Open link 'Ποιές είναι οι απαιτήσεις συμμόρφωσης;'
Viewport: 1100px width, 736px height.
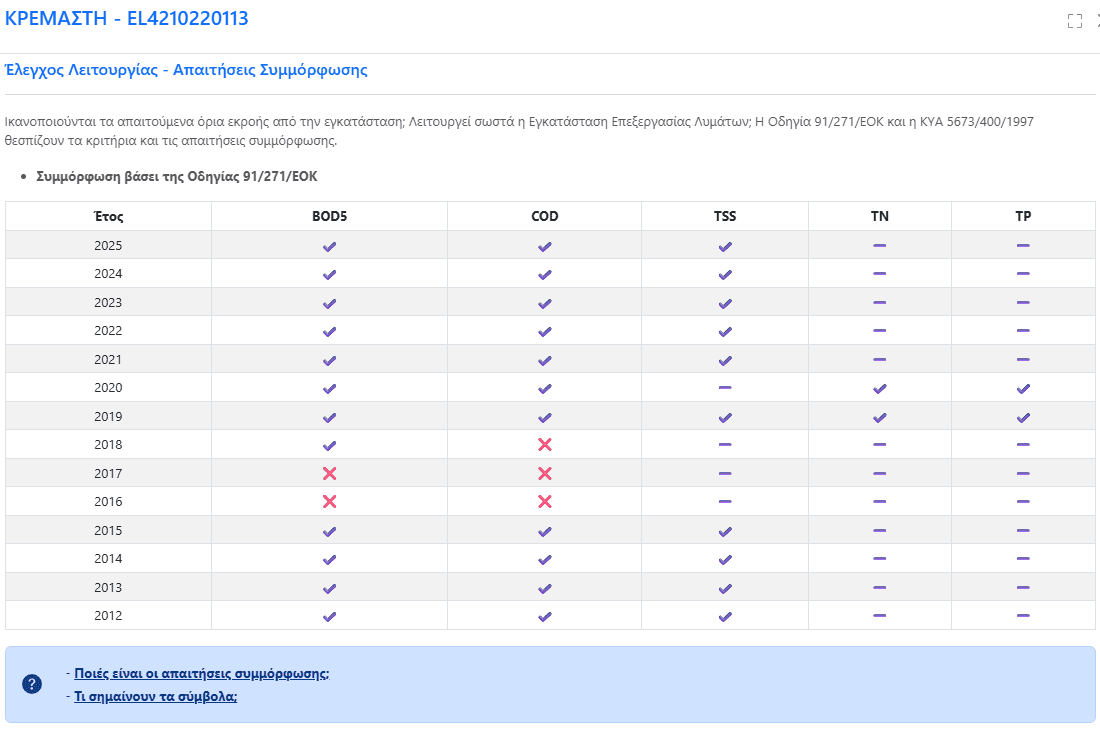201,674
